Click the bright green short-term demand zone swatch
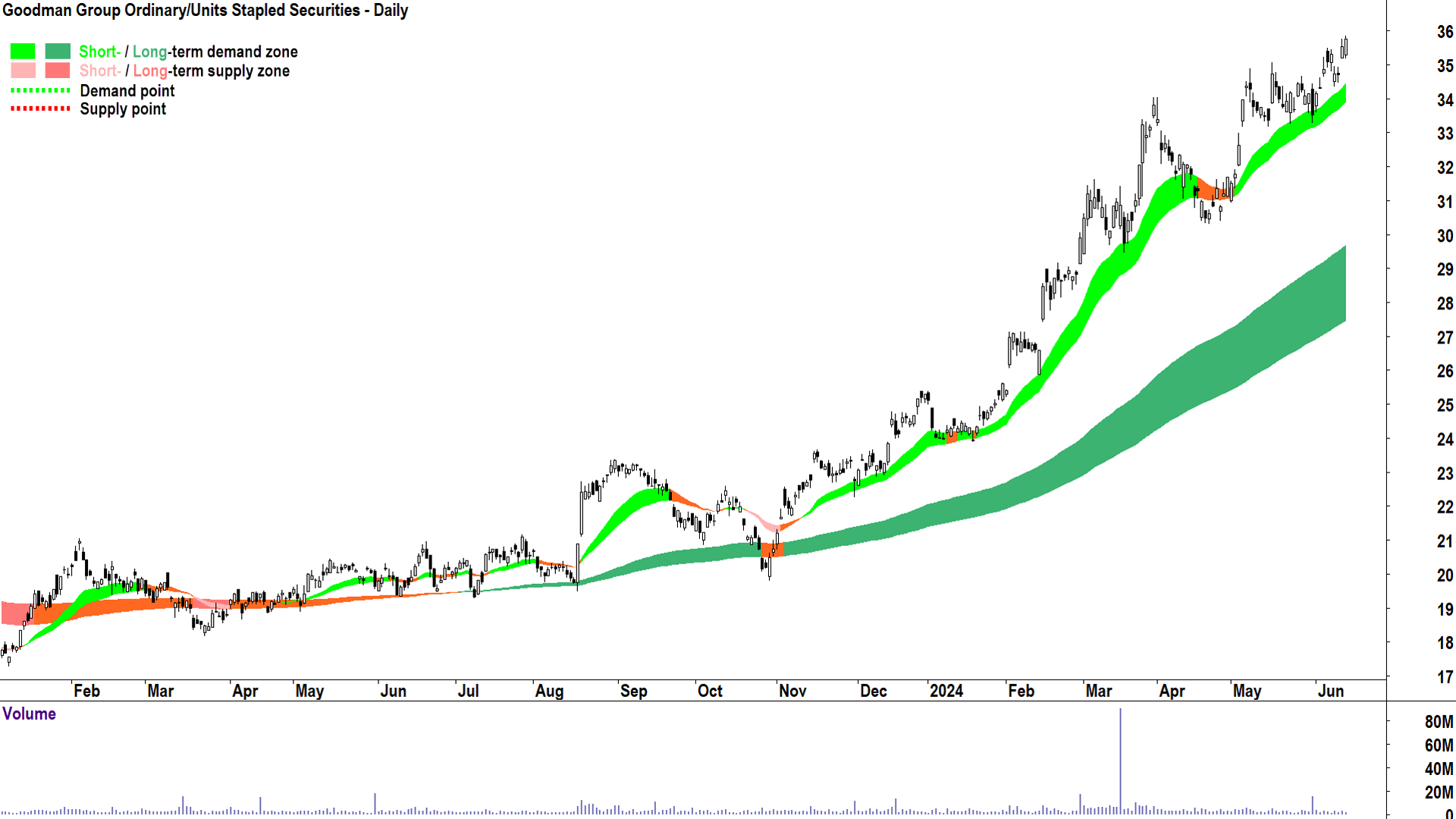The width and height of the screenshot is (1456, 819). pyautogui.click(x=23, y=52)
